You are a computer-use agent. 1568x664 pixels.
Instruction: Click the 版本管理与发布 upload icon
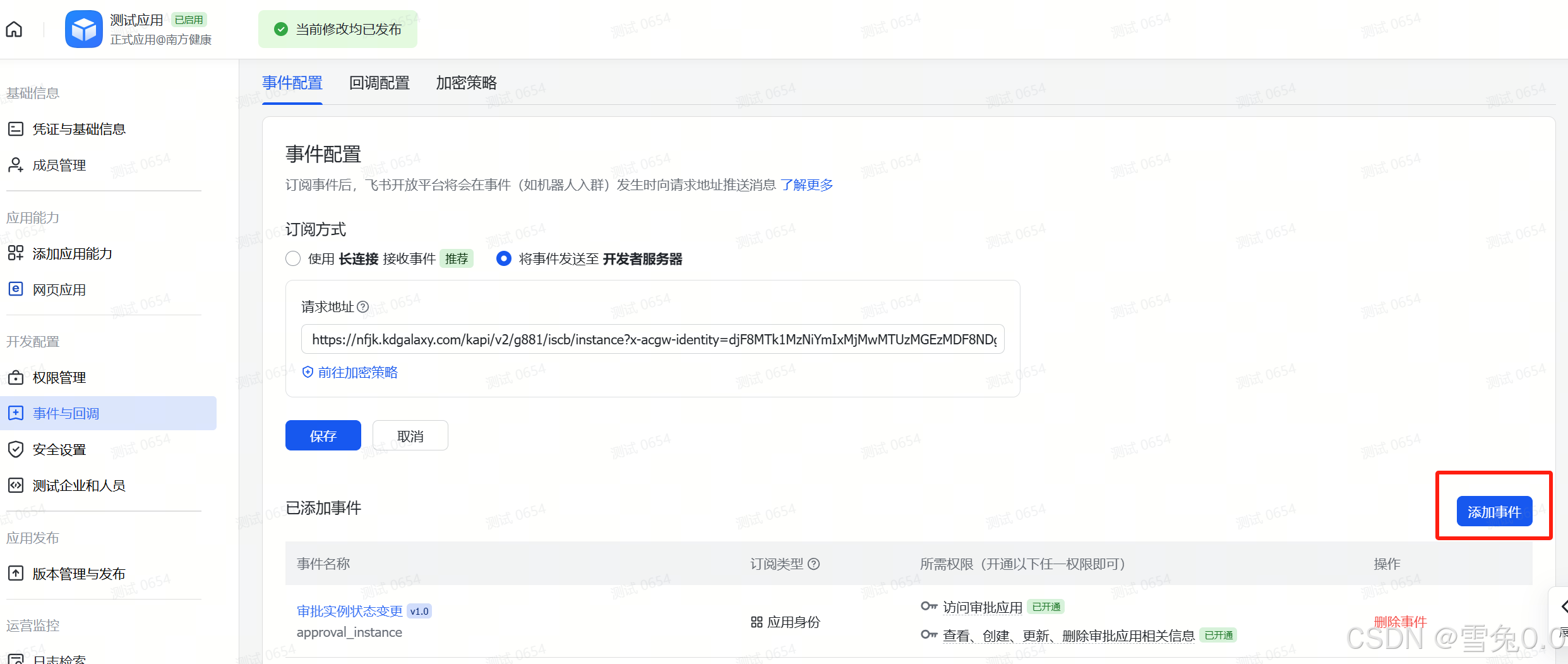point(16,573)
